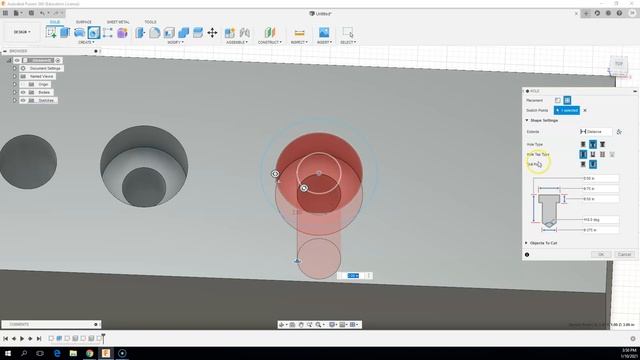Screen dimensions: 640x360
Task: Open the data panel grid icon
Action: tap(5, 13)
